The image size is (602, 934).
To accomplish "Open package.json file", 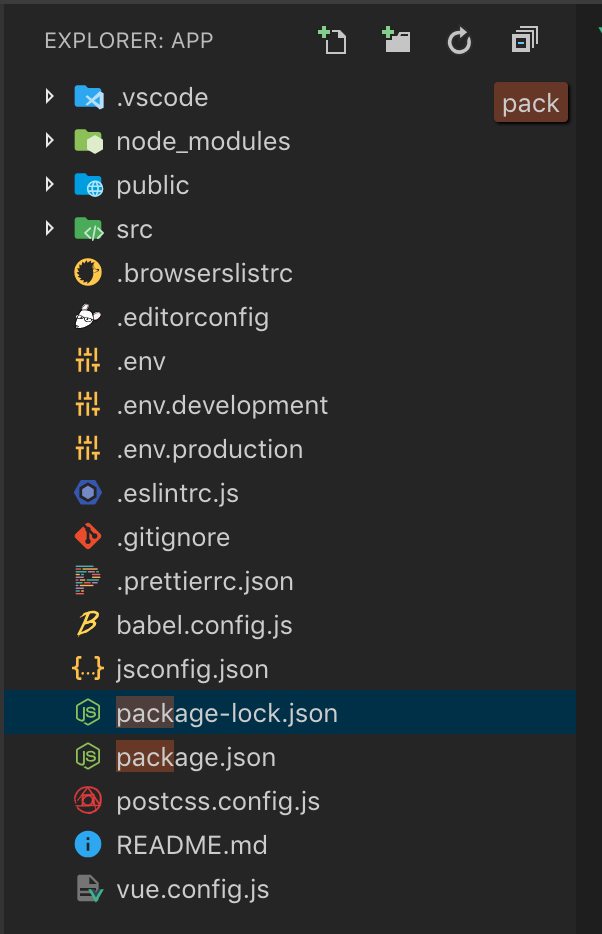I will click(x=196, y=757).
